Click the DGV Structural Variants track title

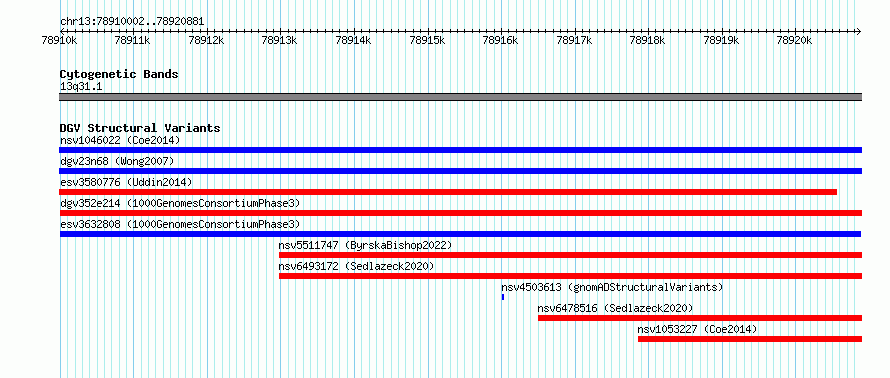[140, 128]
